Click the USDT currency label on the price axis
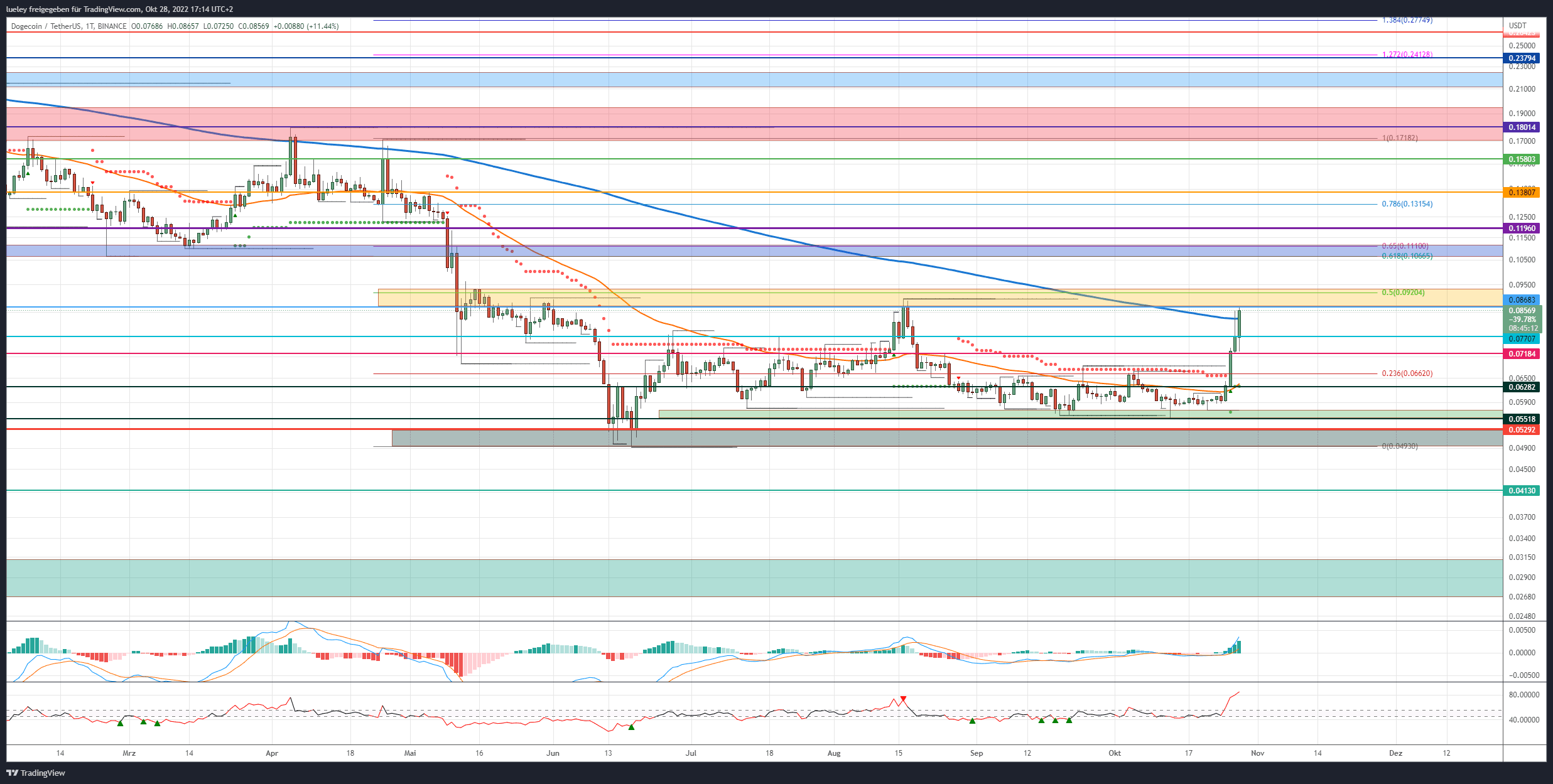The height and width of the screenshot is (784, 1553). (x=1517, y=26)
